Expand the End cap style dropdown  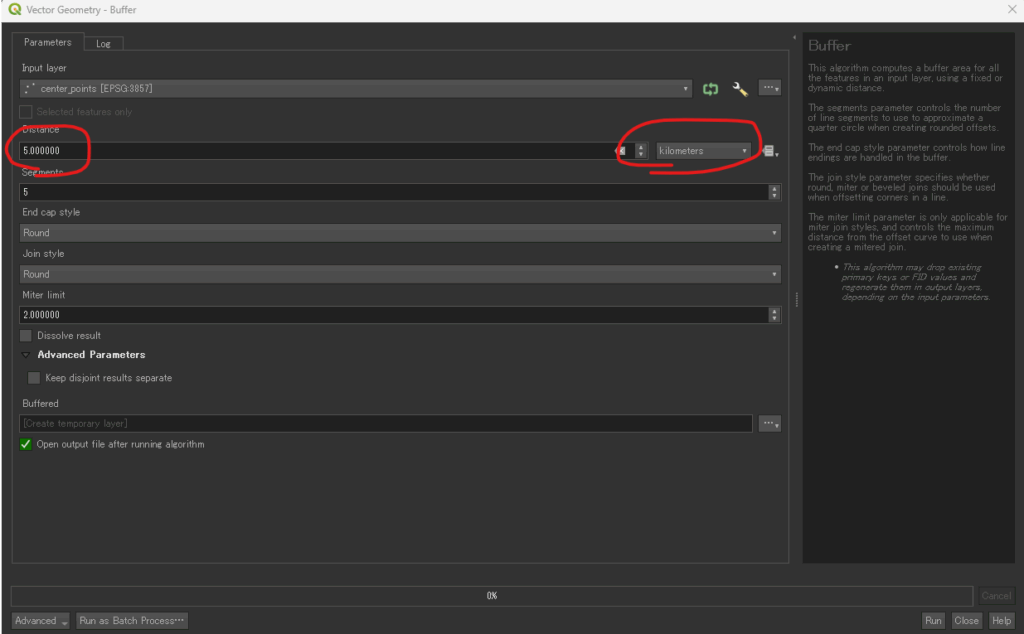coord(400,233)
